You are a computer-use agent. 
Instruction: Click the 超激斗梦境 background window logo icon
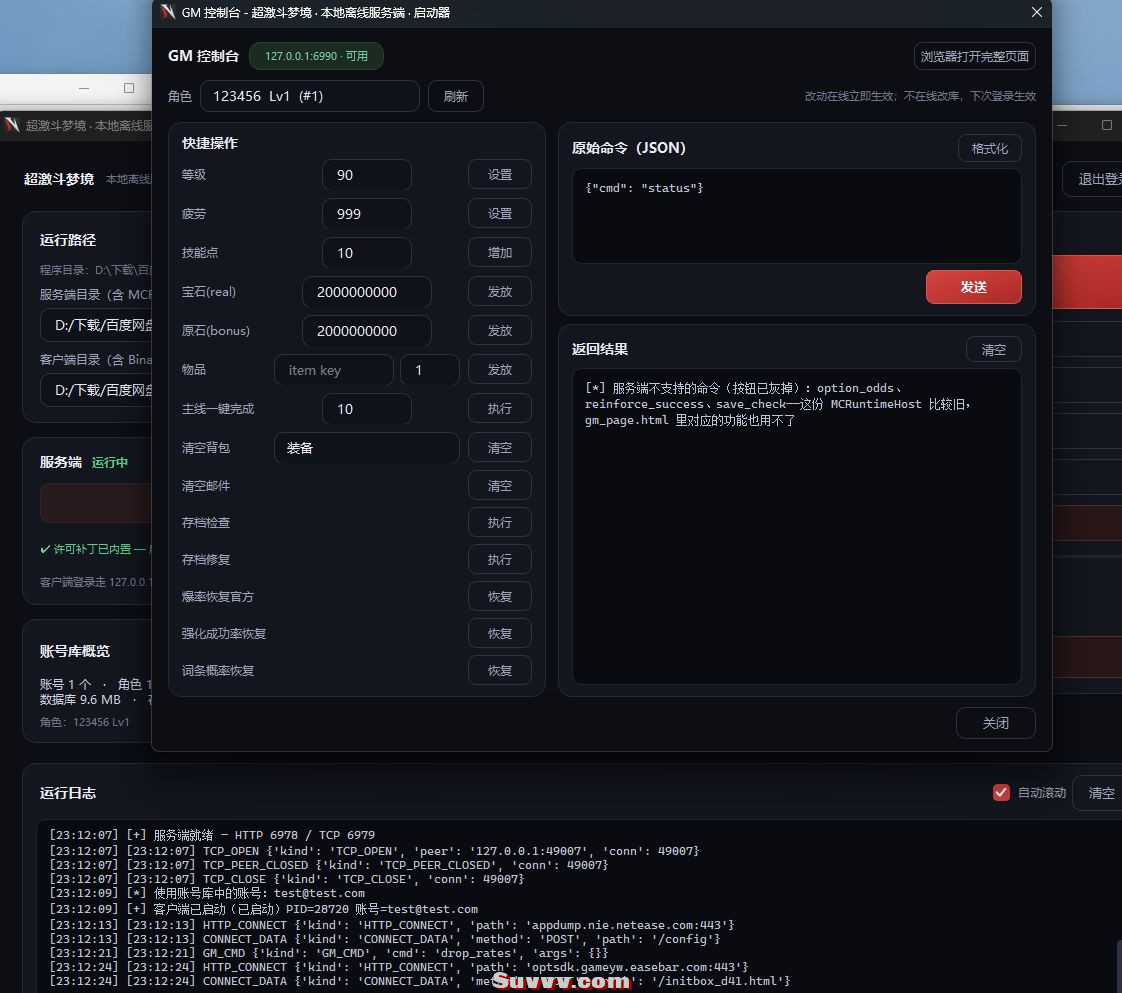[12, 125]
